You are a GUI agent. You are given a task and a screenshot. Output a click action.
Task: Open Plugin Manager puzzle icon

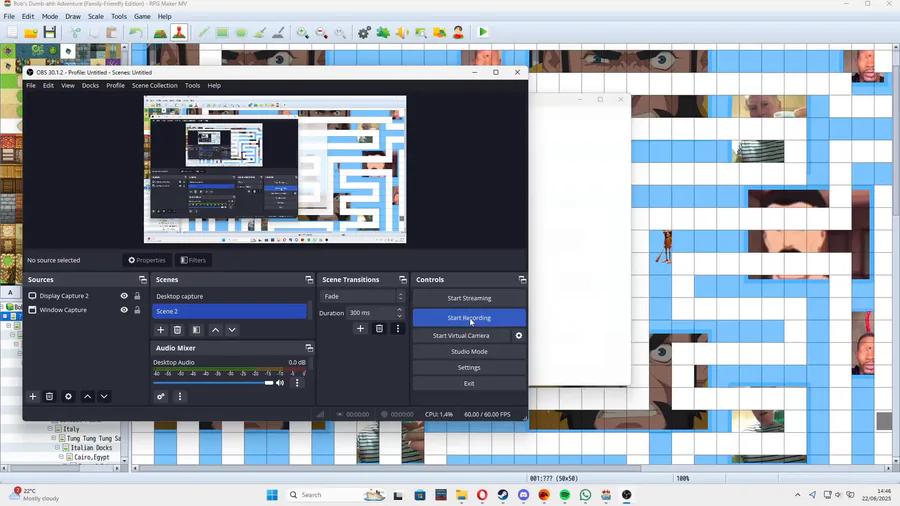383,32
